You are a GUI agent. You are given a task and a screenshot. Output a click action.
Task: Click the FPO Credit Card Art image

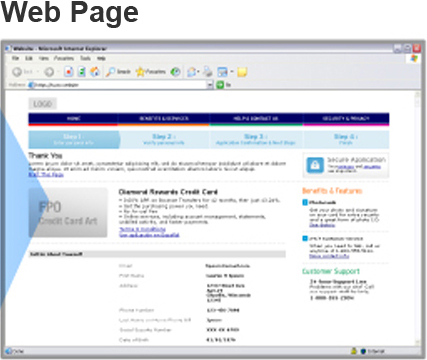coord(68,213)
